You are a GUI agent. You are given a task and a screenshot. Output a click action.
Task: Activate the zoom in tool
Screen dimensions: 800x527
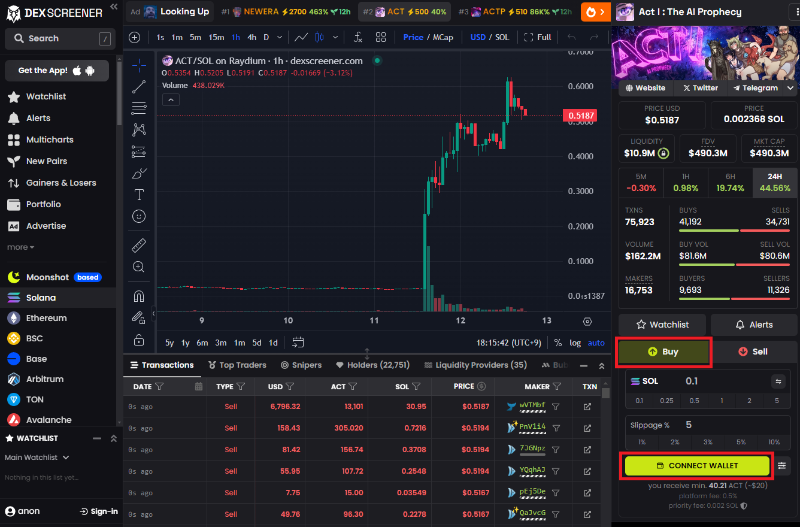point(139,267)
